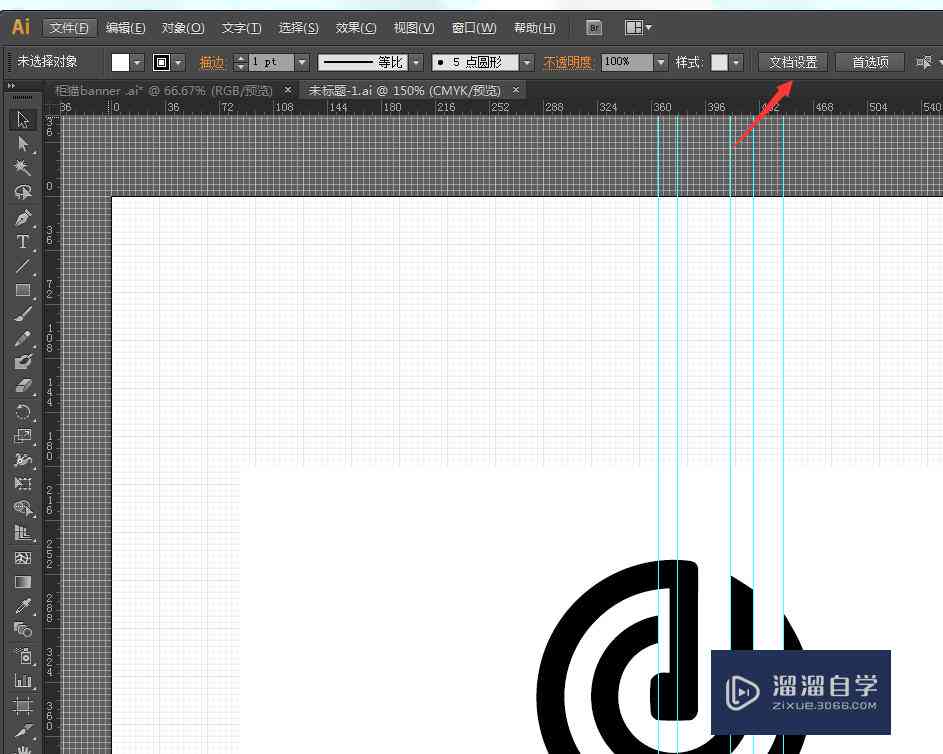Select the Eraser tool
943x754 pixels.
[x=23, y=385]
